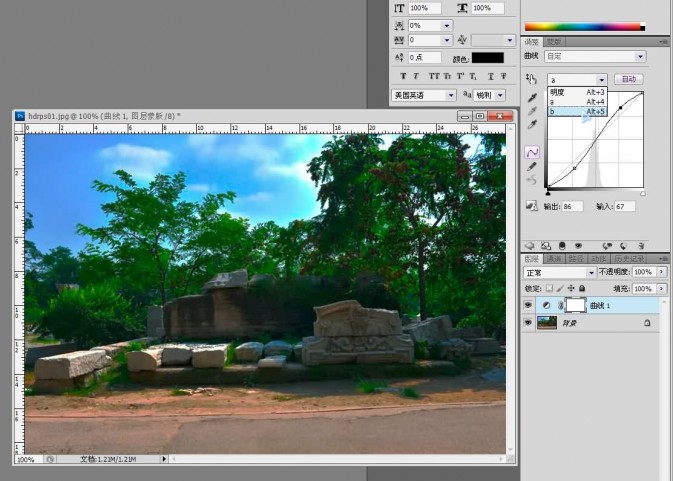The height and width of the screenshot is (481, 673).
Task: Toggle adjustment layer visibility eye in Adjustments panel
Action: click(578, 246)
